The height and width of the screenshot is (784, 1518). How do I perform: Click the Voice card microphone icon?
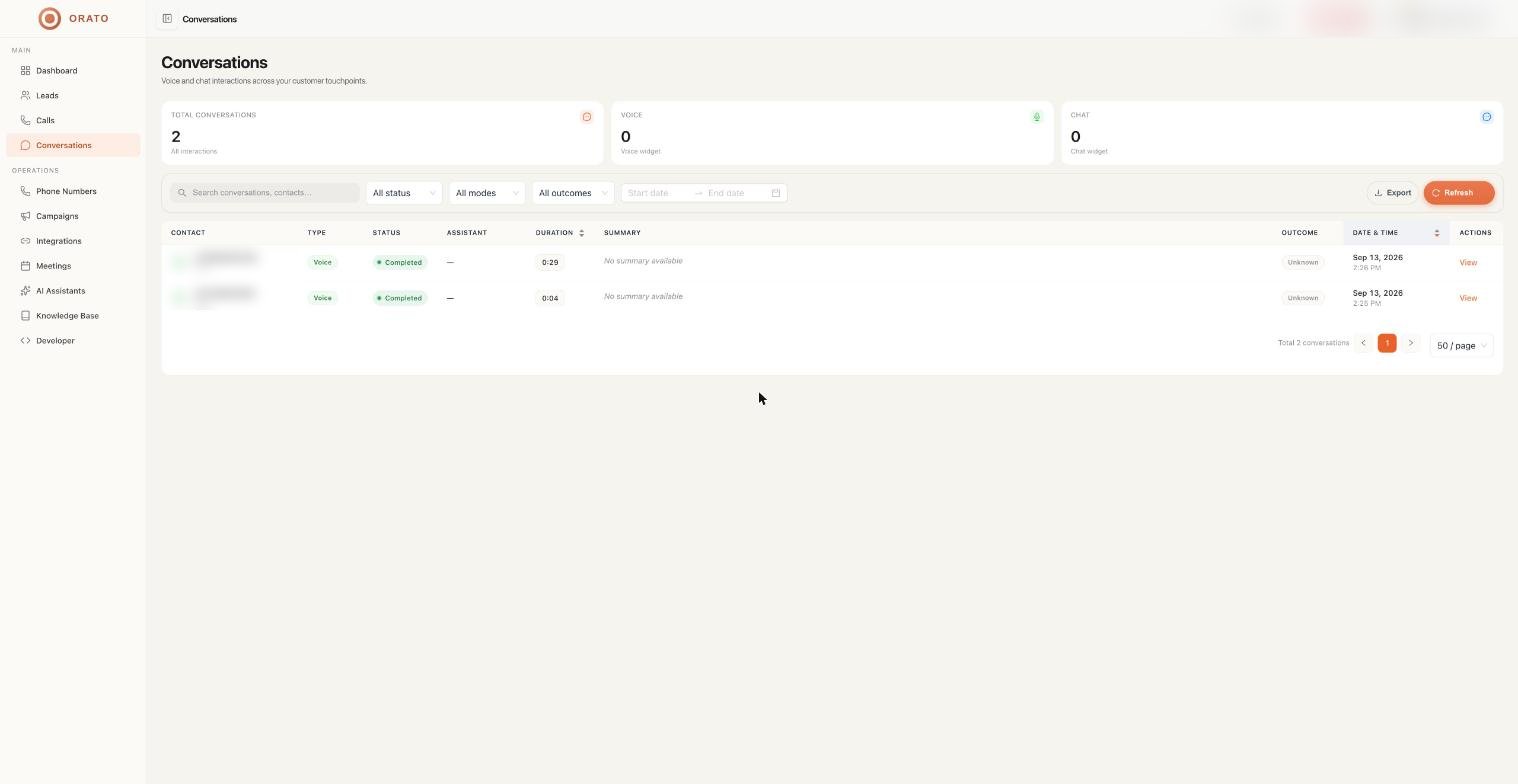pyautogui.click(x=1037, y=117)
